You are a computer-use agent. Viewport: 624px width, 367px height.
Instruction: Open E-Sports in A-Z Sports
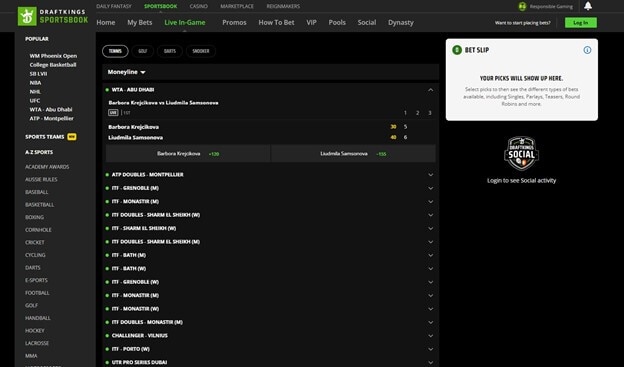click(36, 280)
